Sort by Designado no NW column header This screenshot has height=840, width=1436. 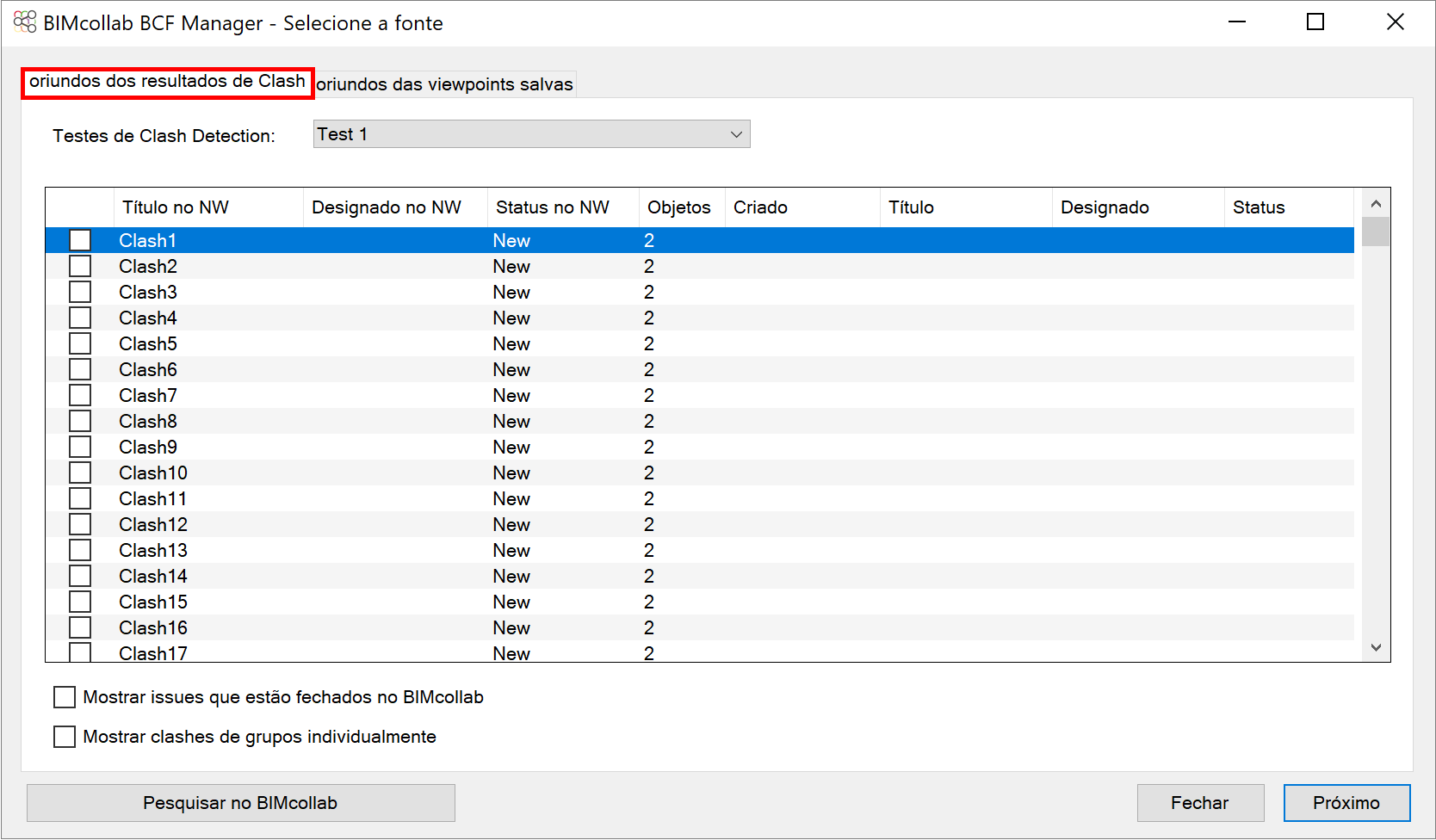(x=395, y=207)
